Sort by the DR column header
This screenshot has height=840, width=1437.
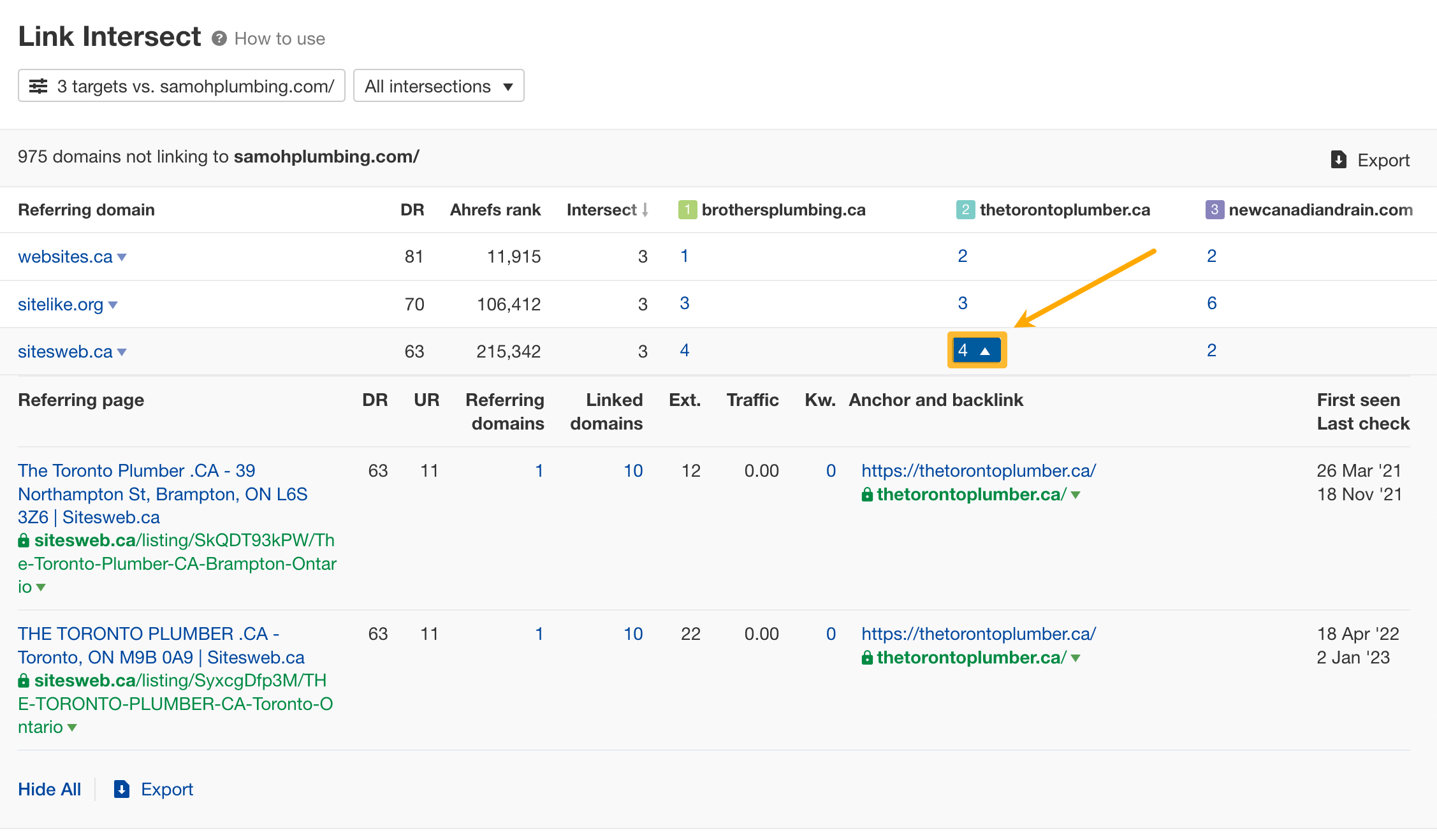pos(412,210)
